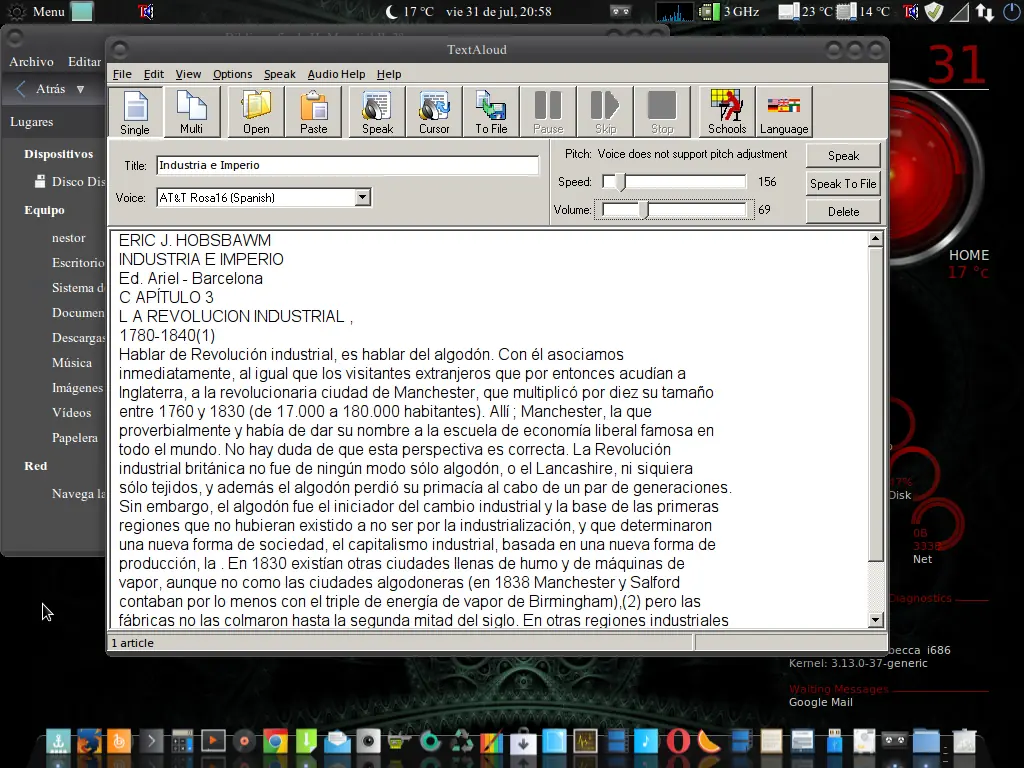Open the Speak menu
Screen dimensions: 1024x768
tap(280, 74)
